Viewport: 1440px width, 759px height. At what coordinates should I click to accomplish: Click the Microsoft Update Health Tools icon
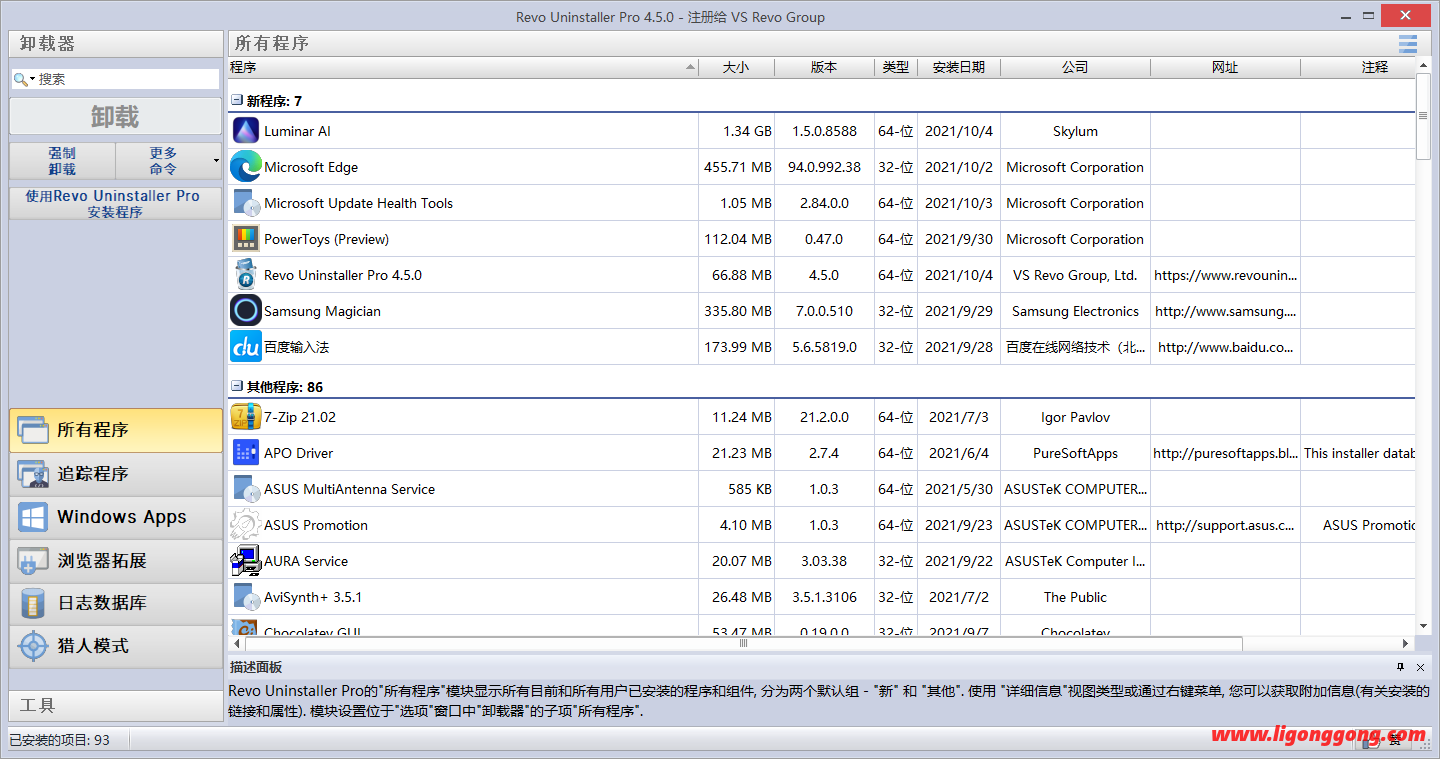[245, 203]
